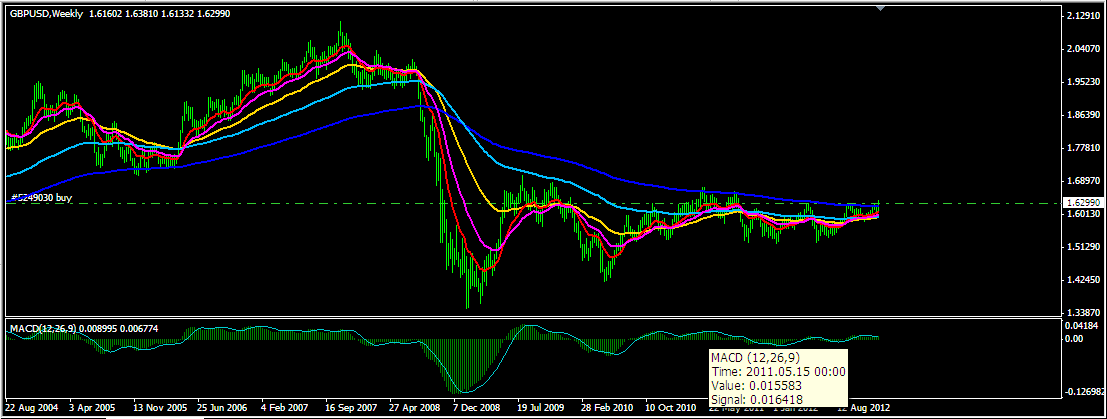Click the 2.04070 price scale label
This screenshot has height=419, width=1107.
(1084, 49)
